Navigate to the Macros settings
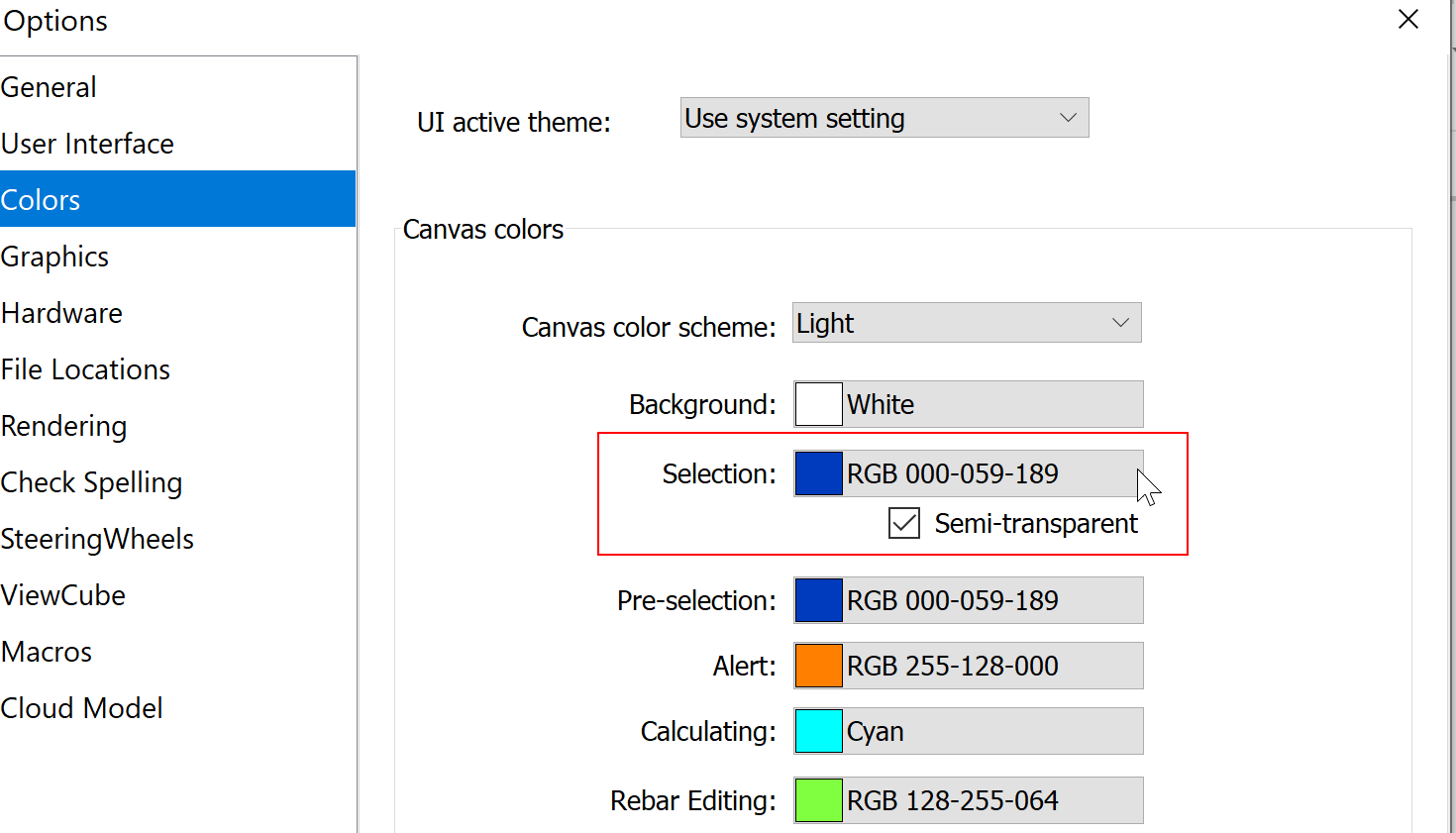Screen dimensions: 1456x833 click(x=47, y=652)
